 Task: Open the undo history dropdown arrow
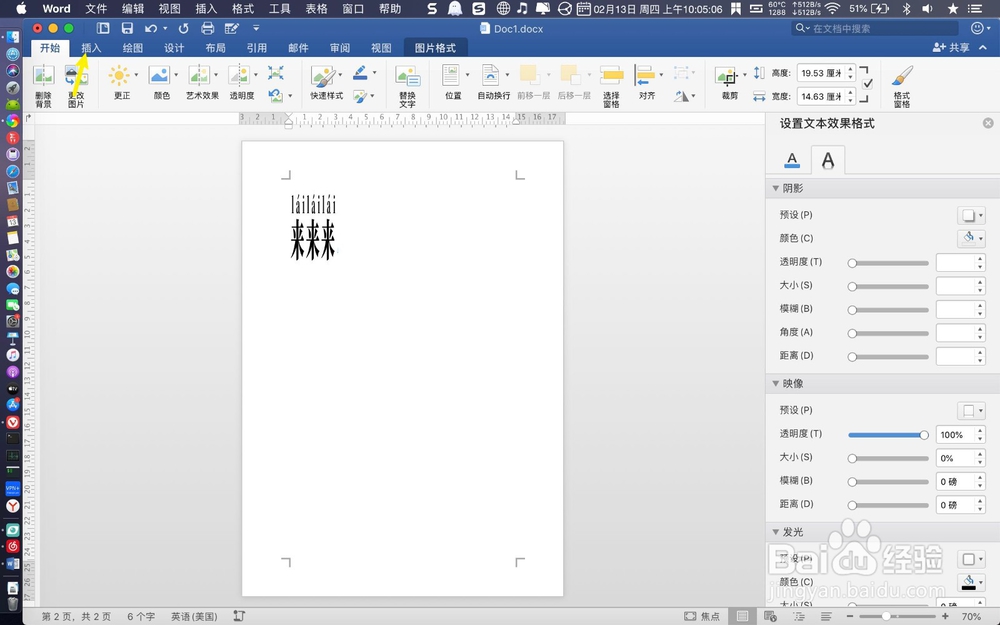165,28
